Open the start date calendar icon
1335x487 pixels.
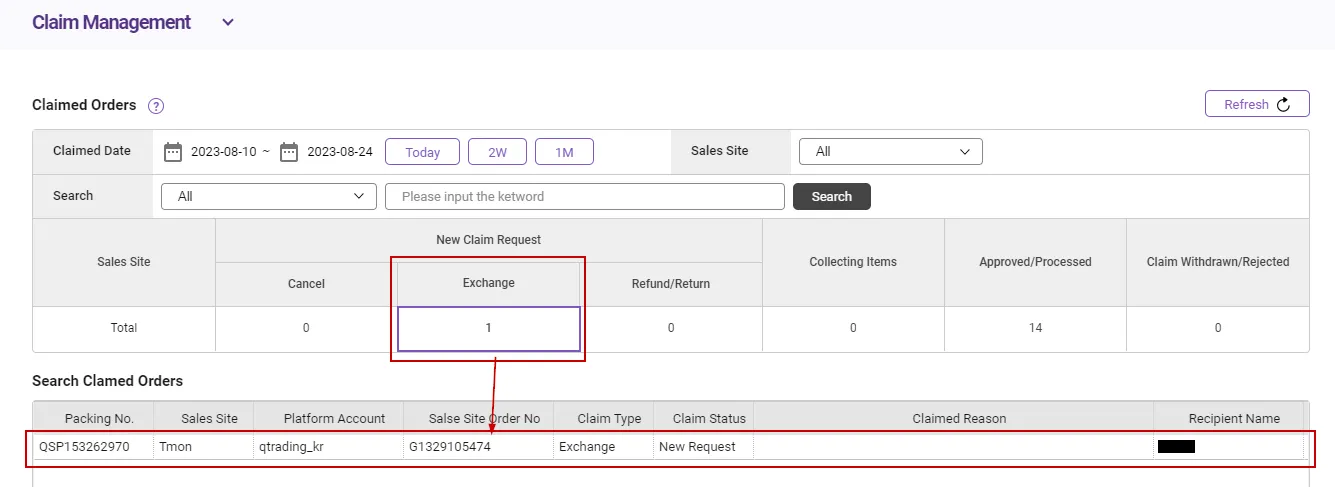click(173, 152)
